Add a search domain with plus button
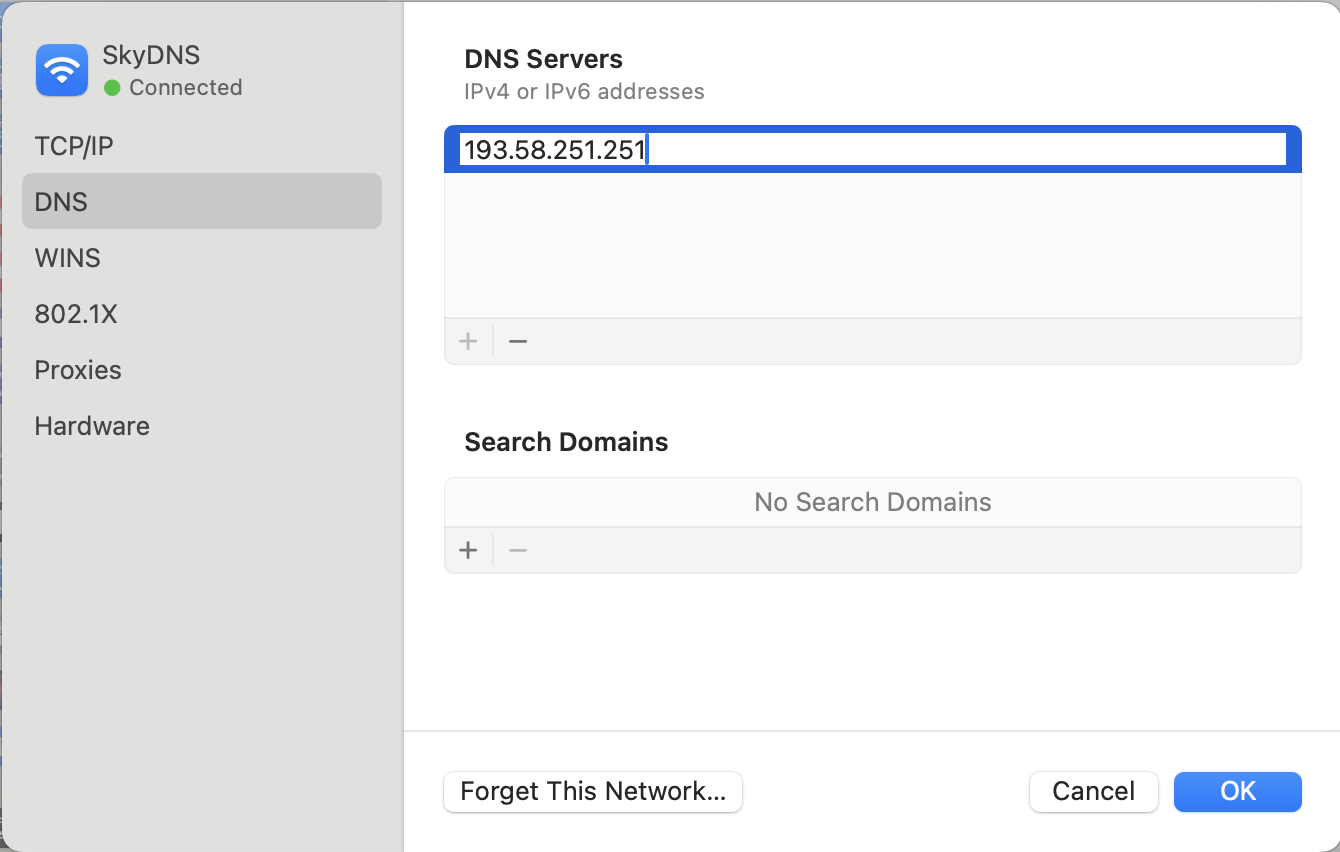Screen dimensions: 1340x852 [468, 550]
